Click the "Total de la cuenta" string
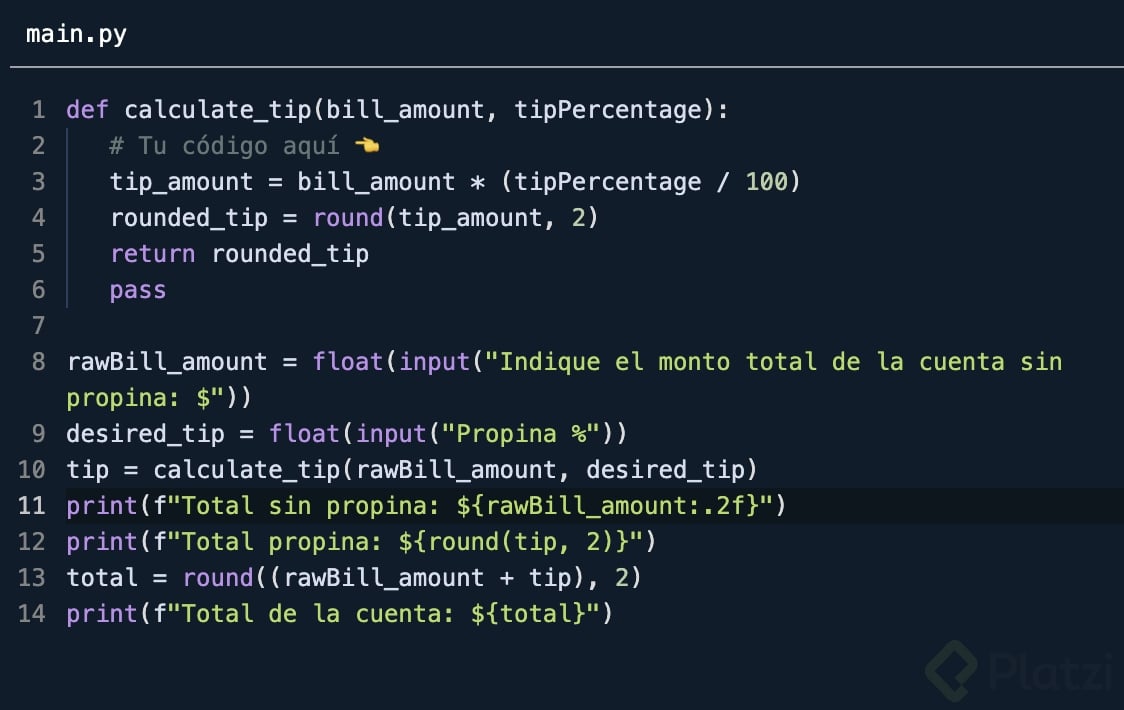The height and width of the screenshot is (710, 1124). click(x=318, y=614)
